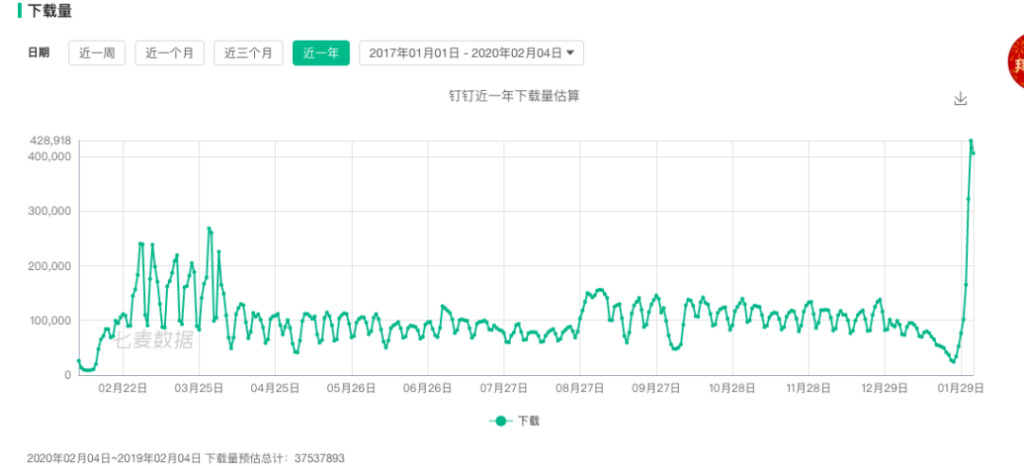Click the x-axis label 10月28日

pyautogui.click(x=733, y=388)
